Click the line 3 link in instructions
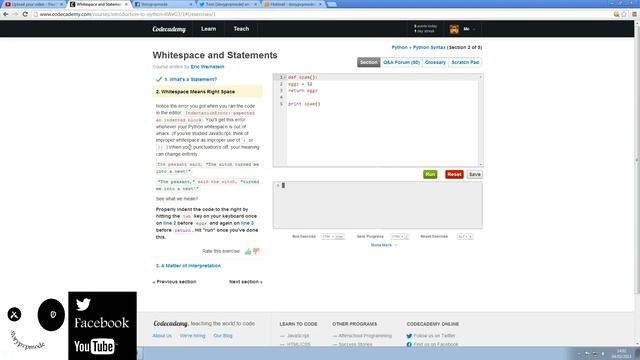 [247, 223]
